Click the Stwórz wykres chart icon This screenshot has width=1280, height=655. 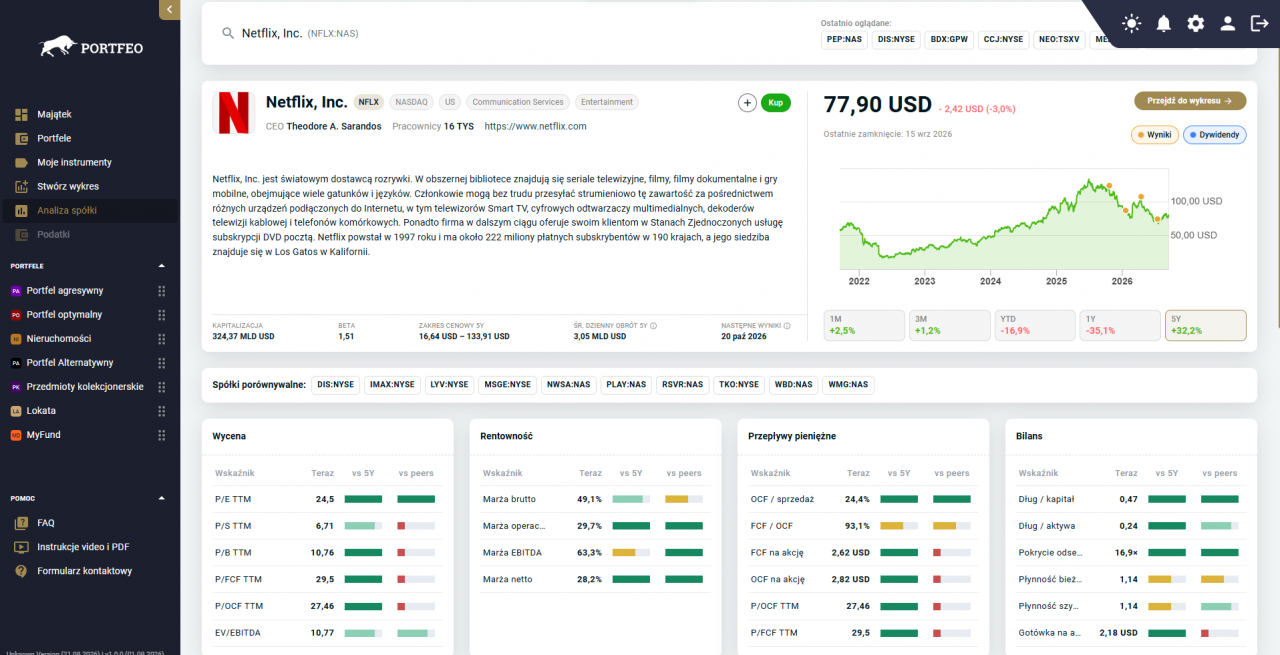[x=21, y=186]
